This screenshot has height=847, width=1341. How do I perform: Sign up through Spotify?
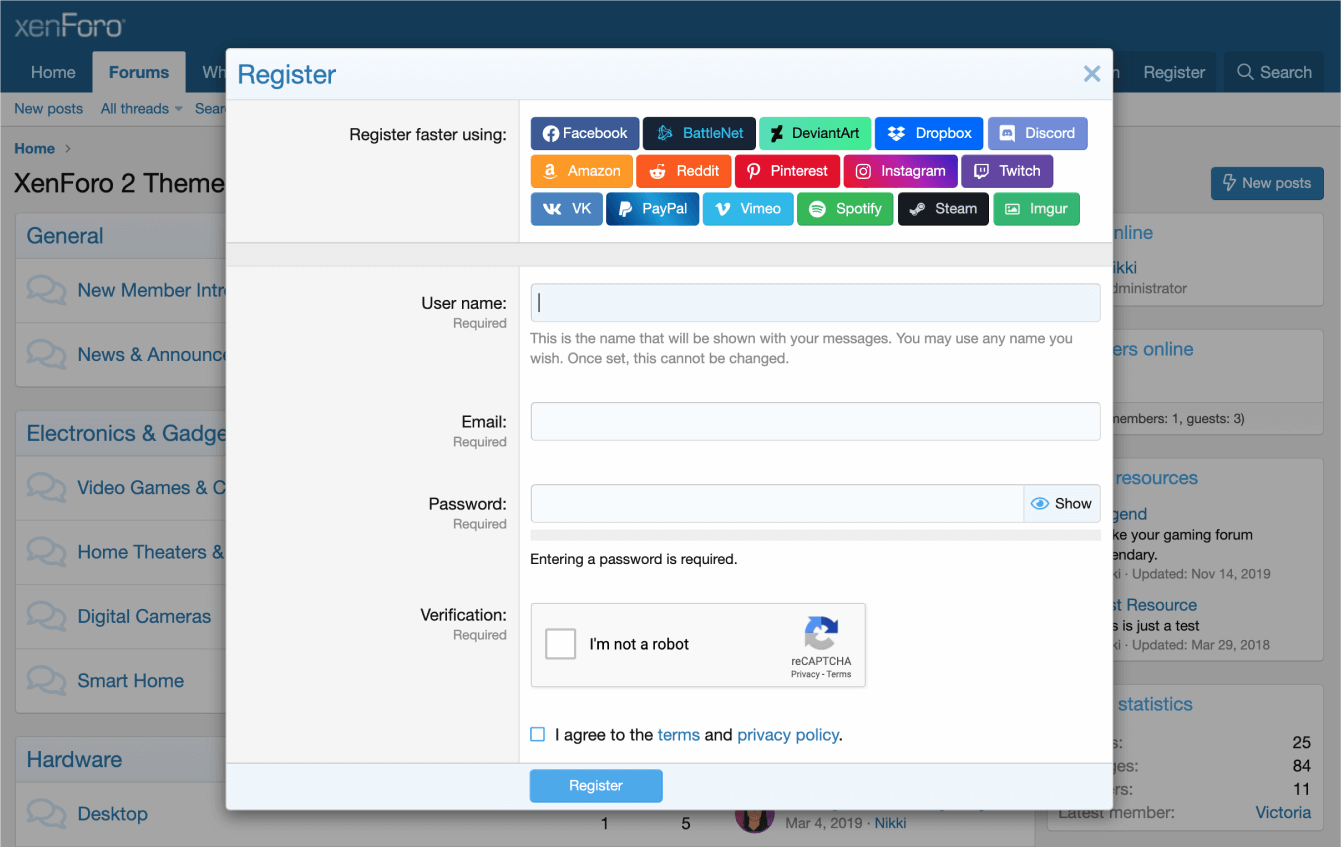coord(845,209)
